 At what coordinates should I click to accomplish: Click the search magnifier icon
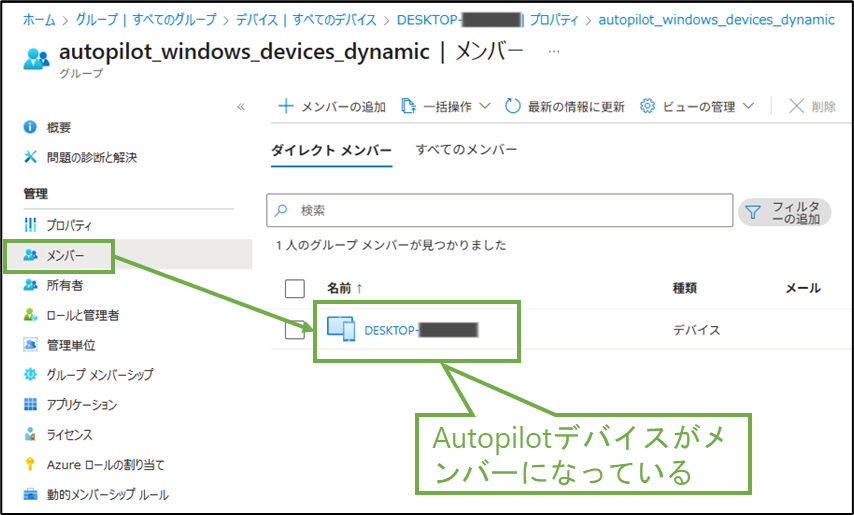pyautogui.click(x=281, y=210)
